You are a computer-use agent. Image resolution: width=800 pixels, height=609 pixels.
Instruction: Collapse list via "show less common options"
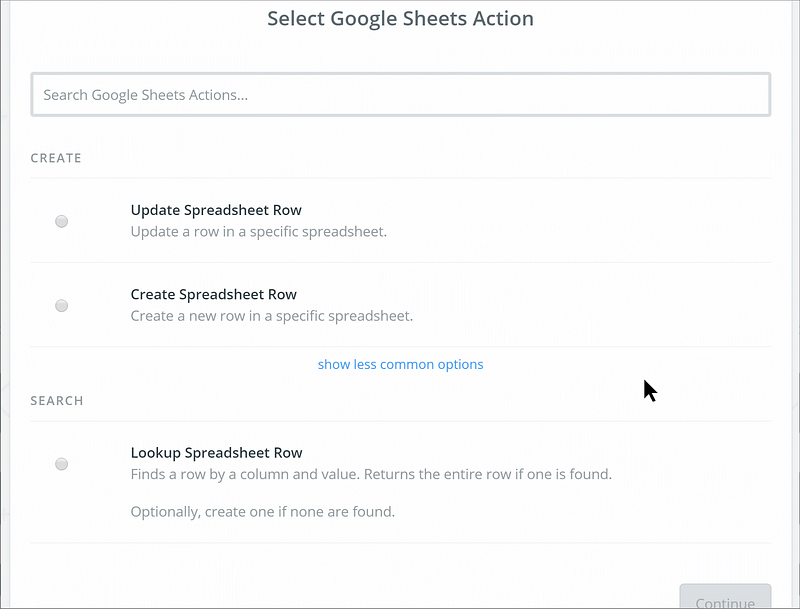pyautogui.click(x=400, y=364)
